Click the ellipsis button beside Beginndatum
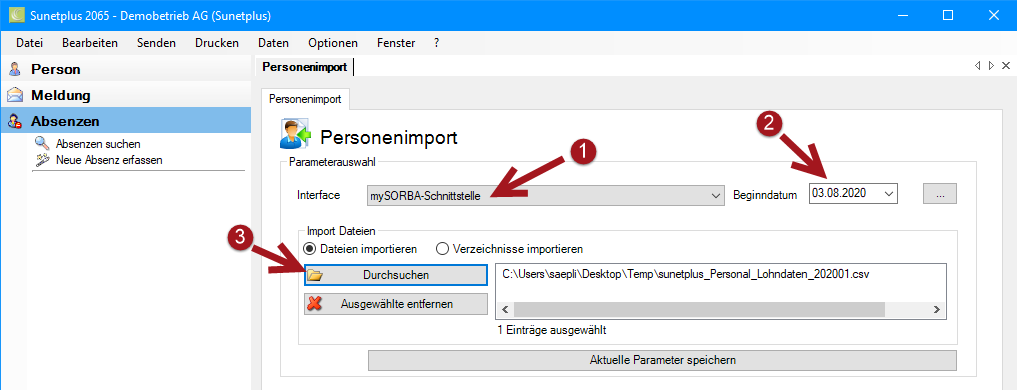 click(940, 193)
